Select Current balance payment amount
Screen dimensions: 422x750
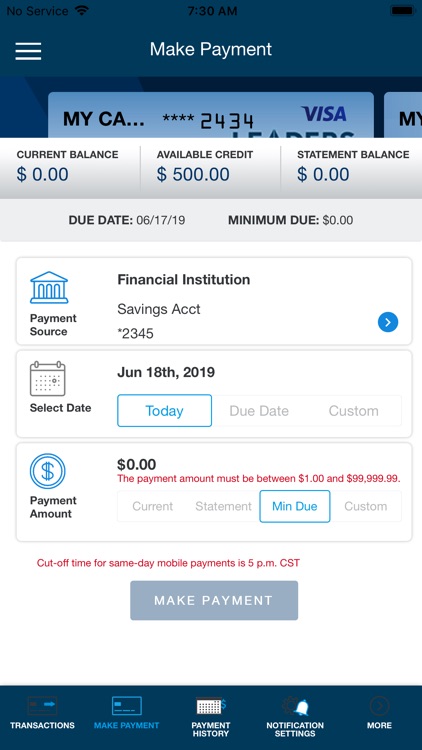(x=153, y=506)
